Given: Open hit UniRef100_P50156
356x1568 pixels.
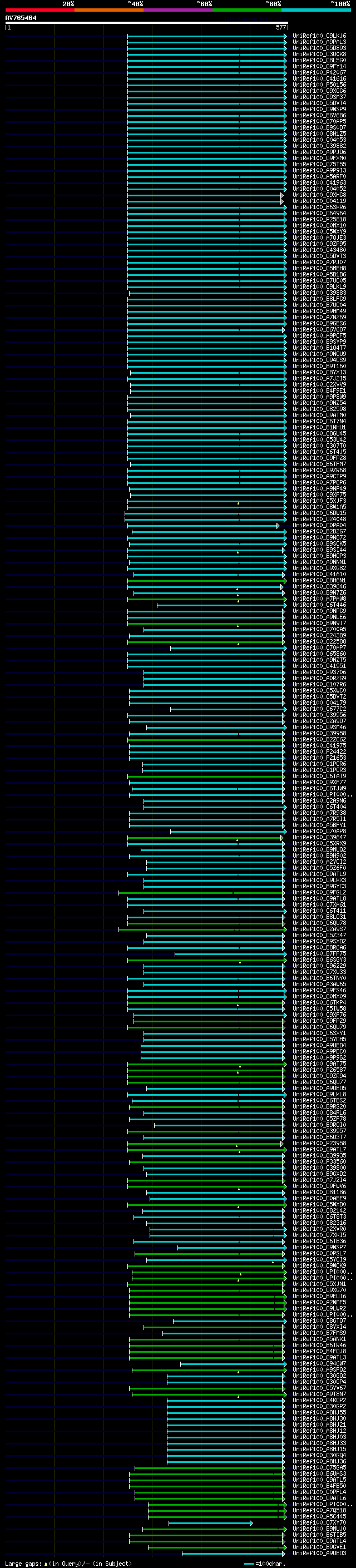Looking at the screenshot, I should click(319, 85).
